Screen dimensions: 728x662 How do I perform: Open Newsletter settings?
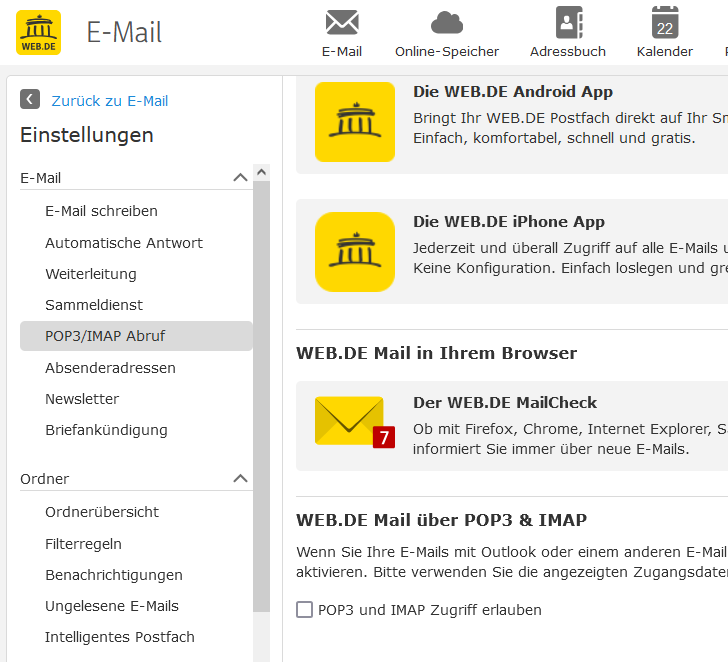point(82,399)
